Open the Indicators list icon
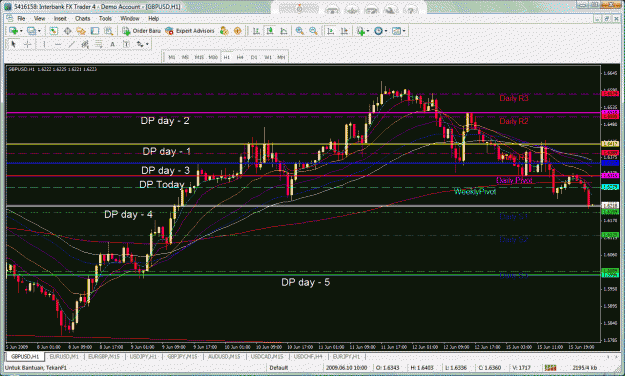 tap(360, 31)
